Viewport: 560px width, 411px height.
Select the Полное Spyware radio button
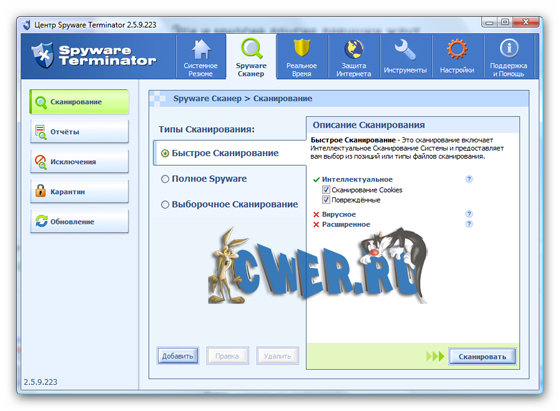pyautogui.click(x=165, y=179)
